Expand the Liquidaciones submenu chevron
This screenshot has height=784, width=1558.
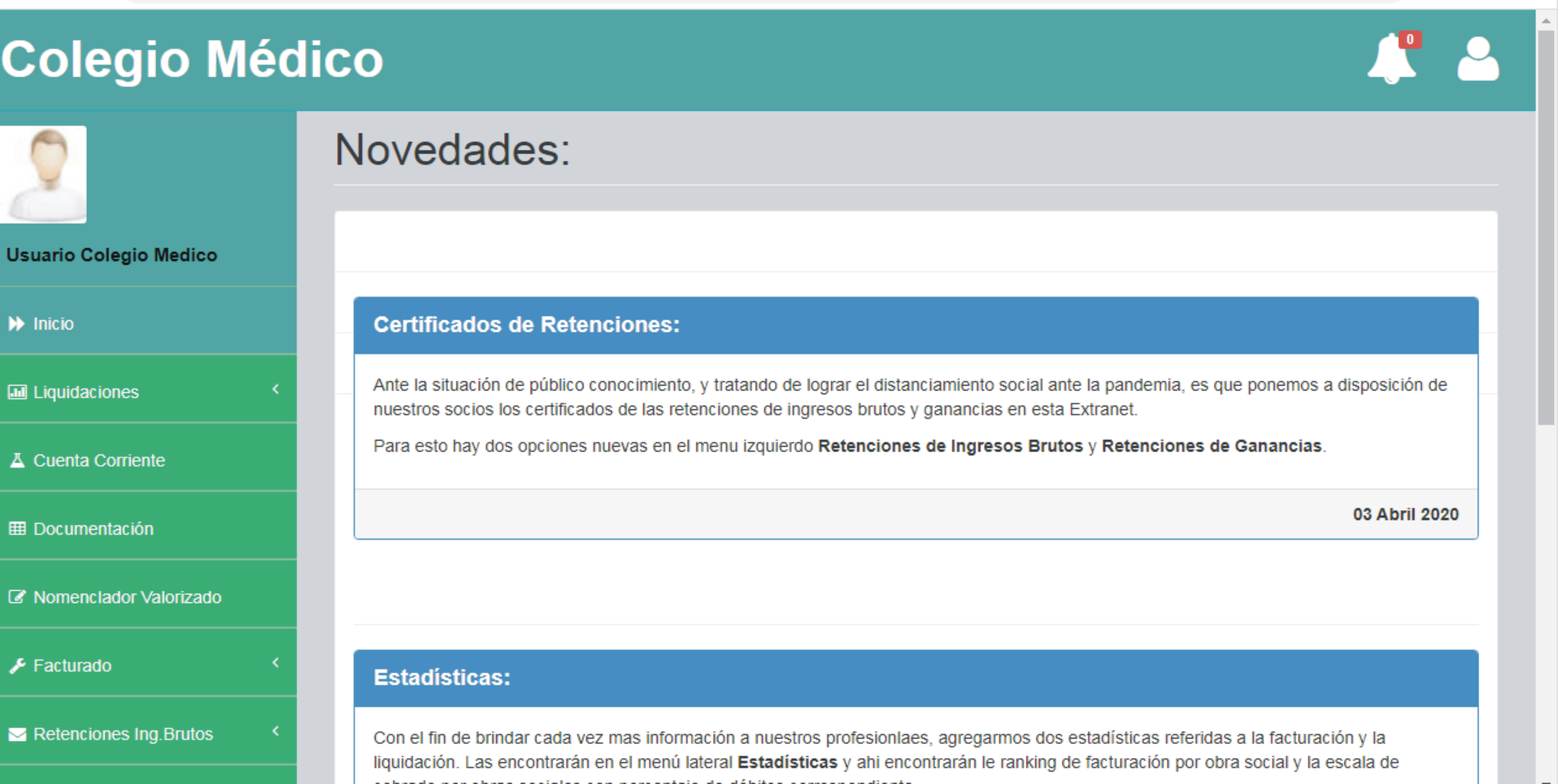[276, 389]
